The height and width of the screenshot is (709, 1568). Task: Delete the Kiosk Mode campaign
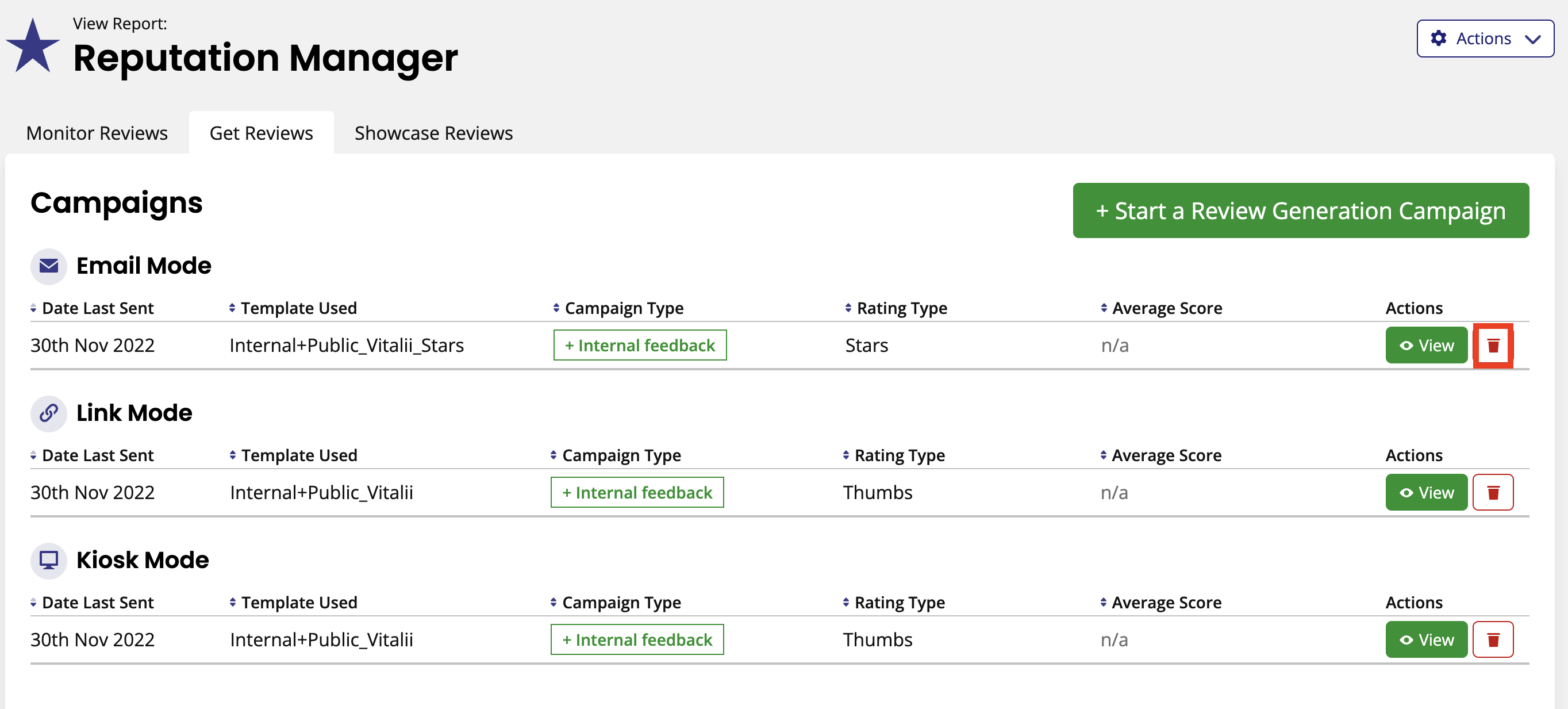1493,639
